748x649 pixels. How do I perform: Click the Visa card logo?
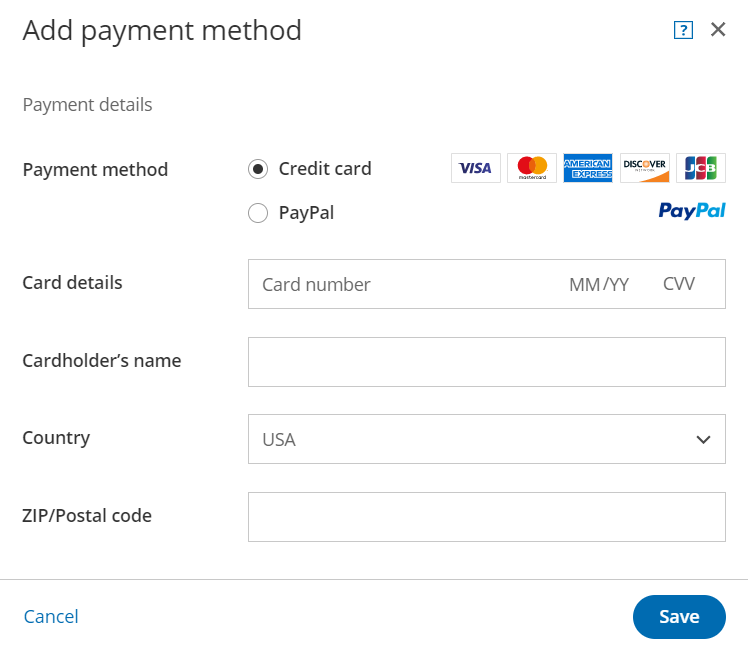point(475,168)
